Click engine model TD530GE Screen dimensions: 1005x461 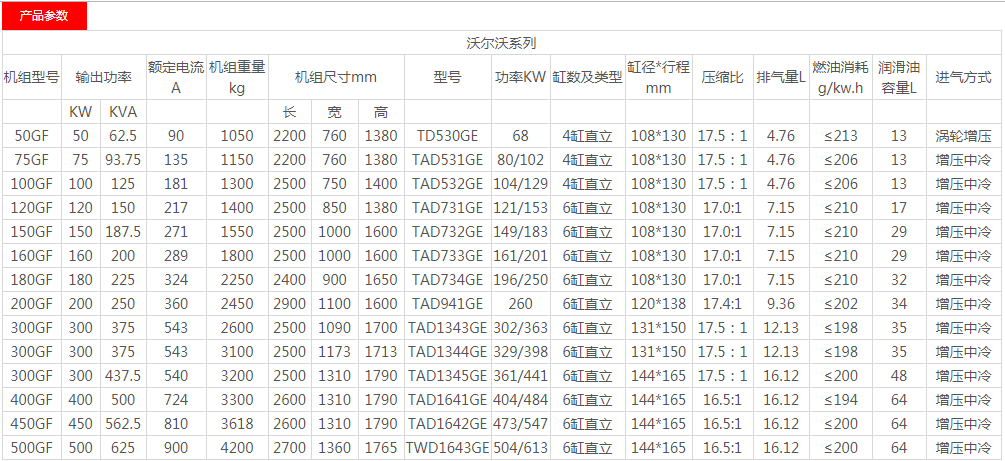click(447, 136)
